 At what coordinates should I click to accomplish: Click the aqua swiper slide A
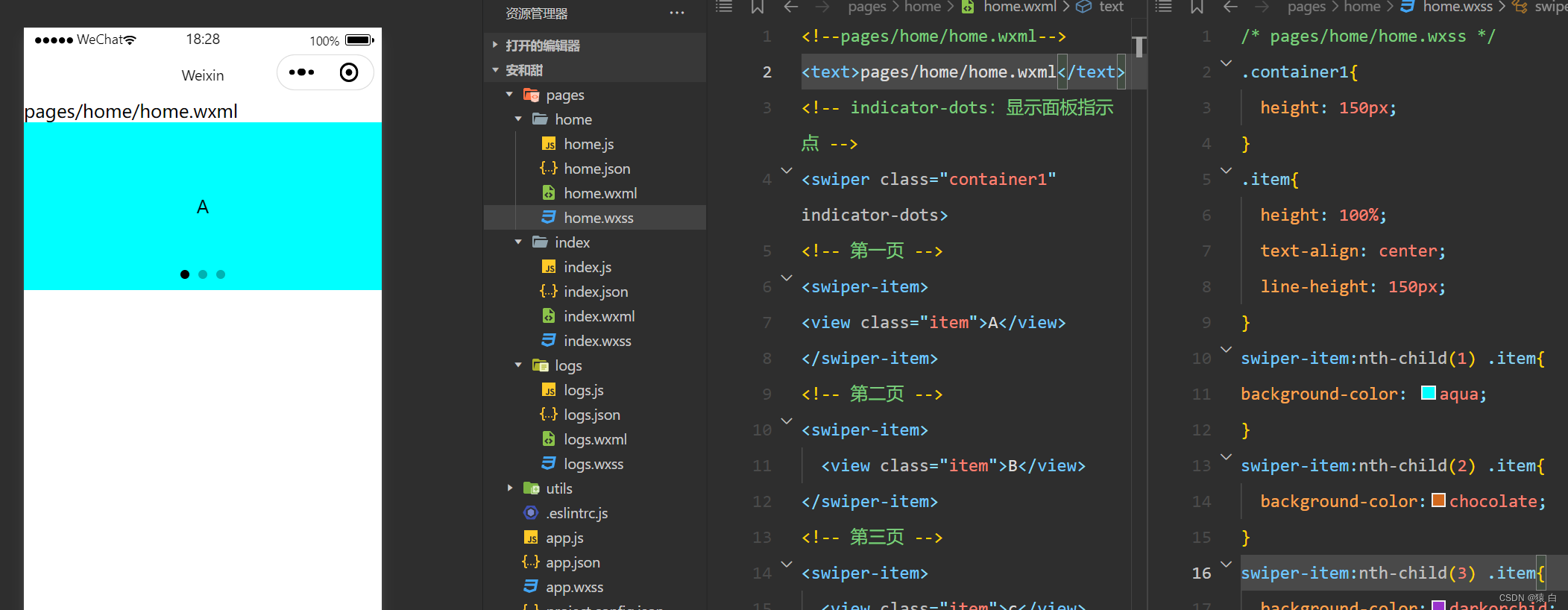tap(203, 207)
